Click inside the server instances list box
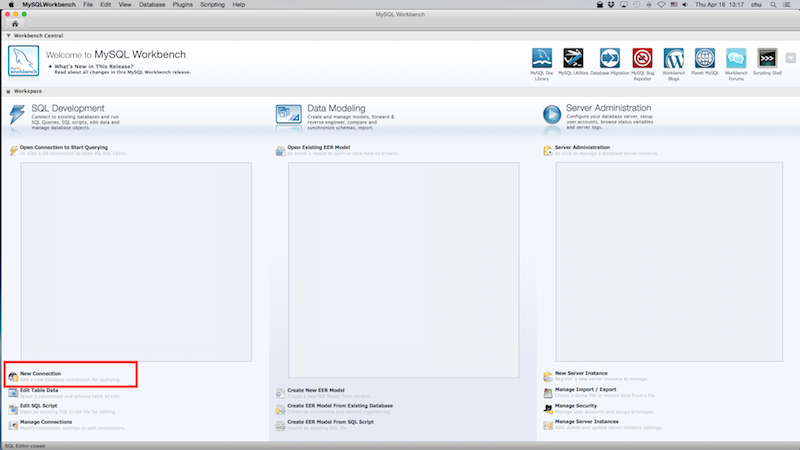This screenshot has height=450, width=800. 669,262
